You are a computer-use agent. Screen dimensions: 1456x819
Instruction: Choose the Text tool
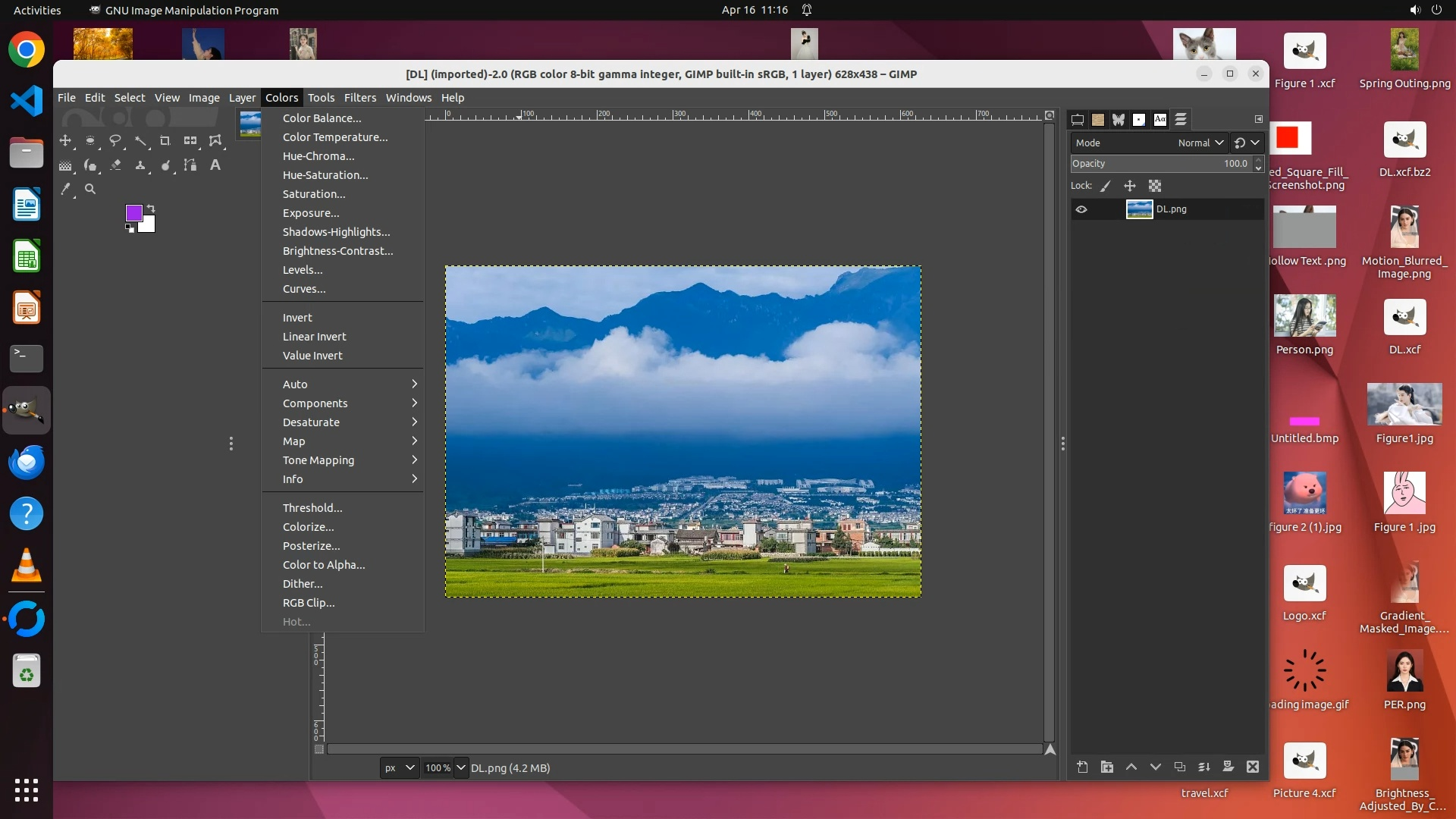pos(215,165)
